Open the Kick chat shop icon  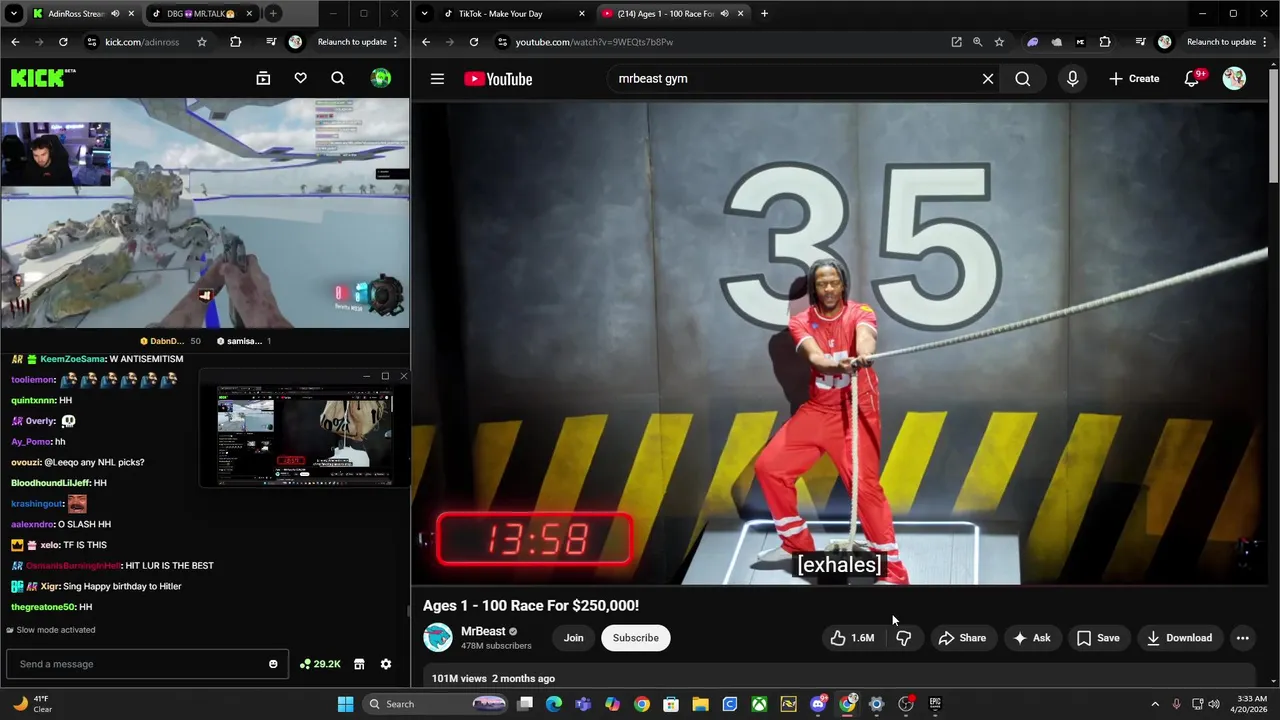tap(359, 664)
